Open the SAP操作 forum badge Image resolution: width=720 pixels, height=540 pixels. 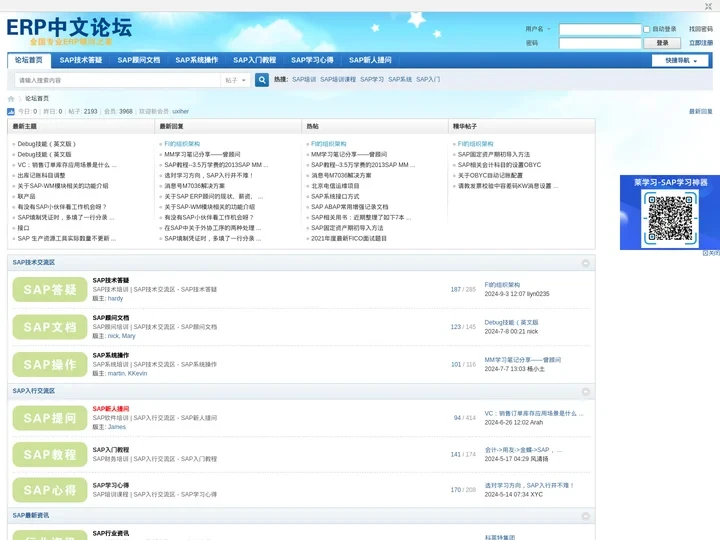point(50,365)
